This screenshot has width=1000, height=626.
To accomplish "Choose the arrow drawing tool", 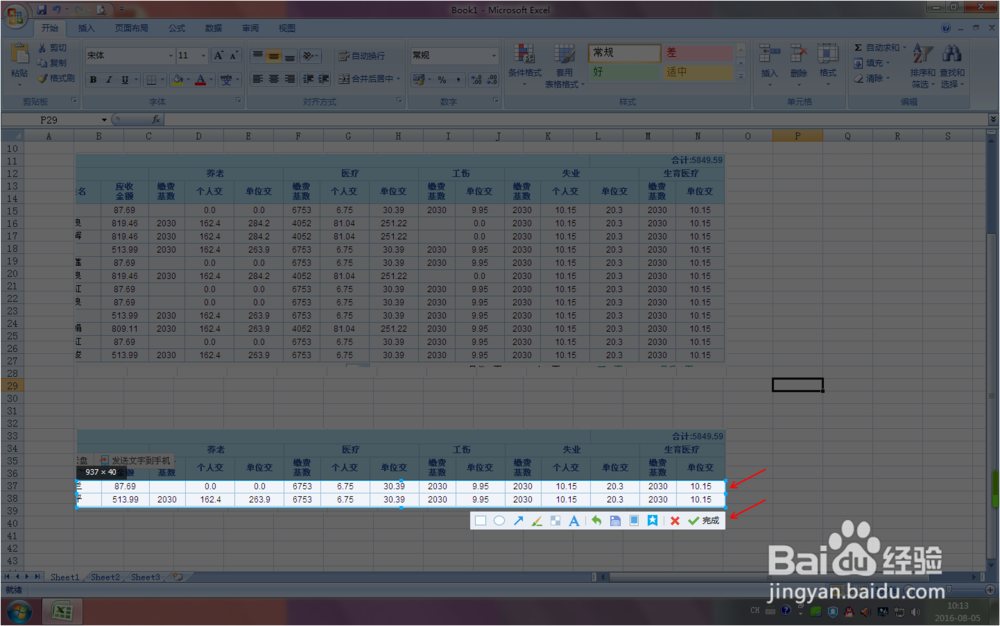I will [x=518, y=521].
